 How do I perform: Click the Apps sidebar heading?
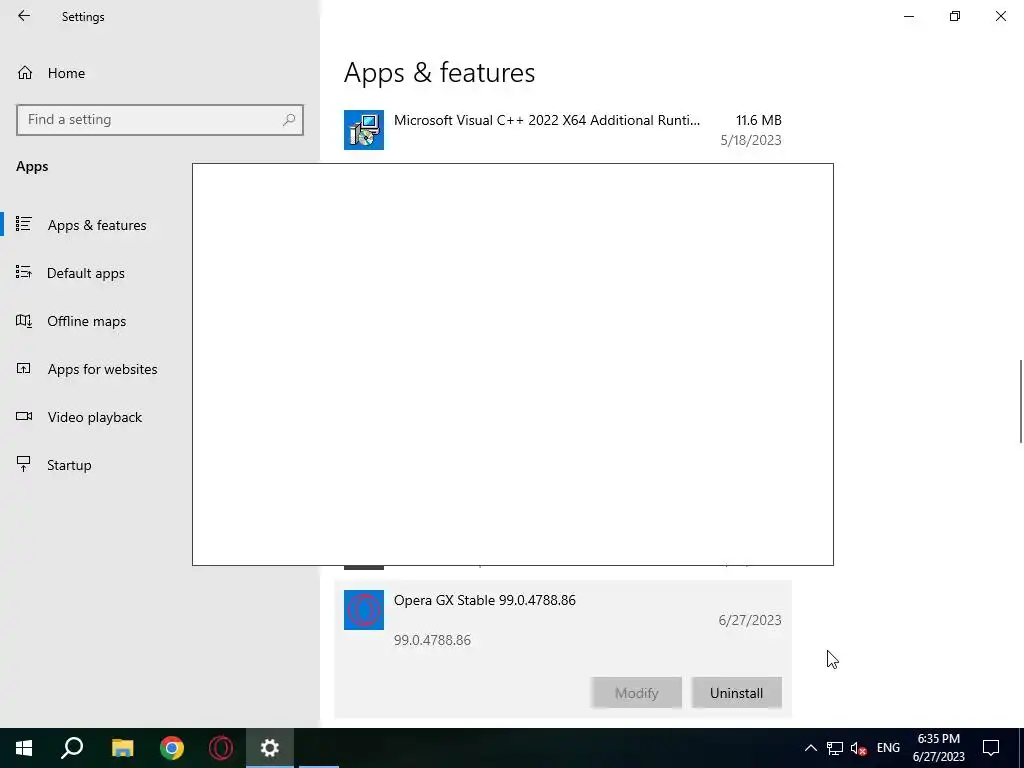tap(32, 167)
